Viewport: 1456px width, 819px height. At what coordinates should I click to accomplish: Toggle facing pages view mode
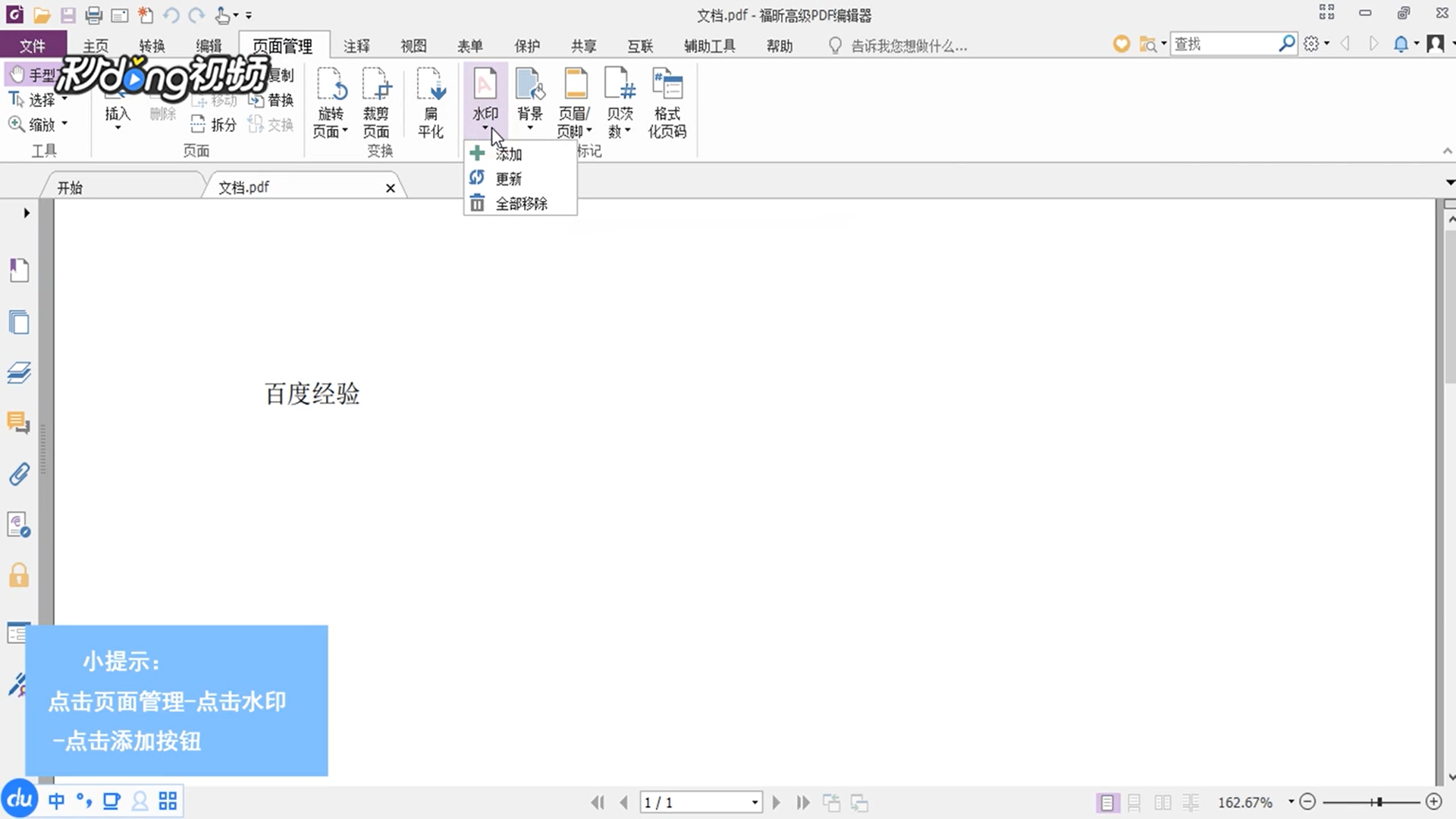(x=1163, y=802)
